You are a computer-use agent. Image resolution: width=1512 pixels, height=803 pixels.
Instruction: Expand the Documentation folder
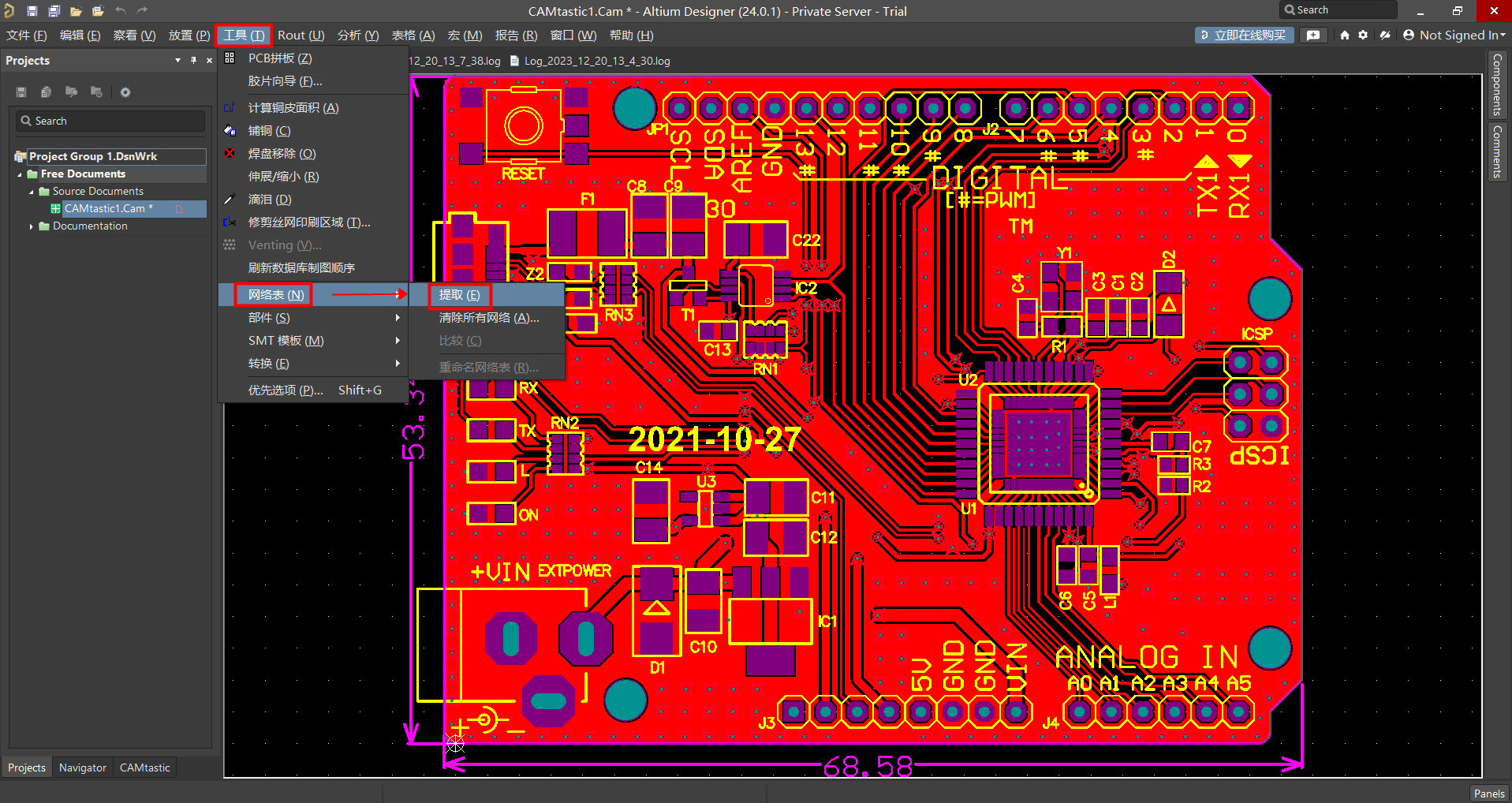(x=32, y=226)
